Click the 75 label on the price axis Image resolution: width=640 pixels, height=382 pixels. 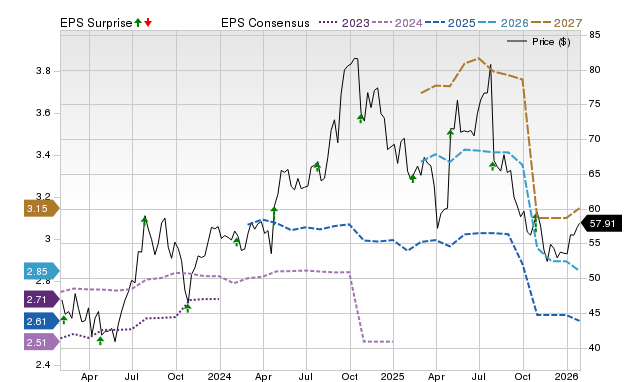(x=595, y=104)
